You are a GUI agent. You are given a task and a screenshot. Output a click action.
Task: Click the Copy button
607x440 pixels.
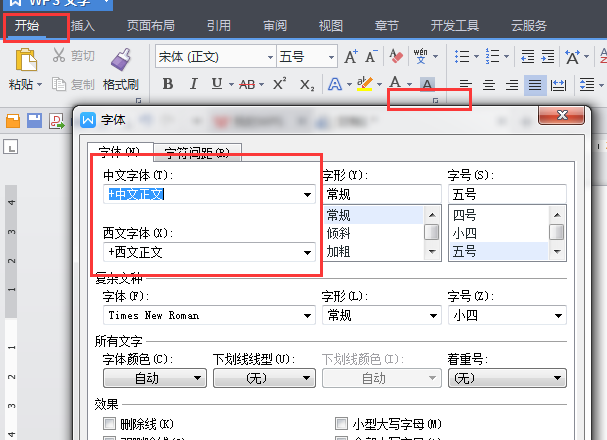pyautogui.click(x=74, y=84)
